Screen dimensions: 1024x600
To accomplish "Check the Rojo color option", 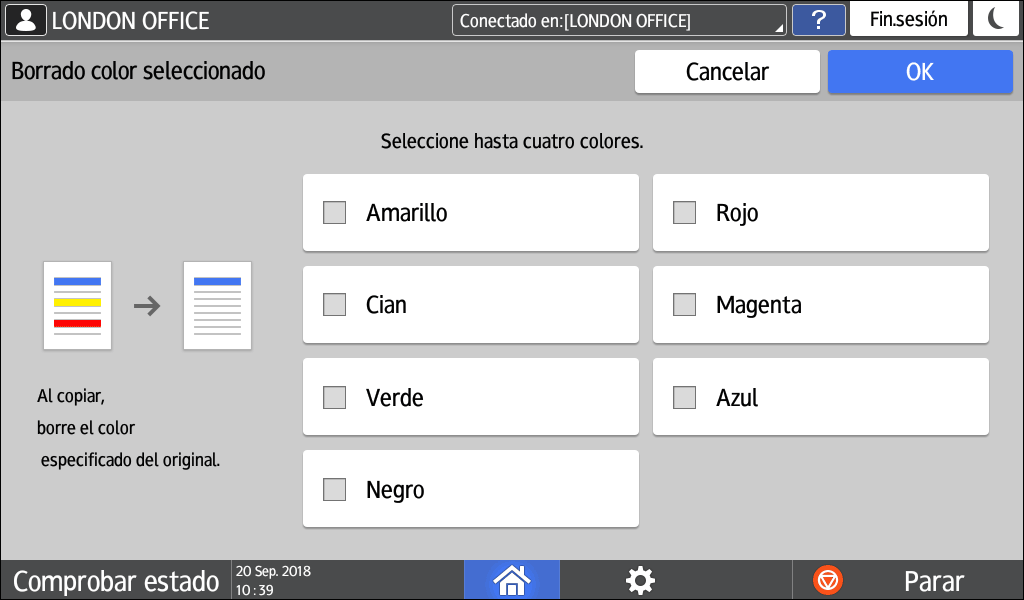I will [x=685, y=213].
